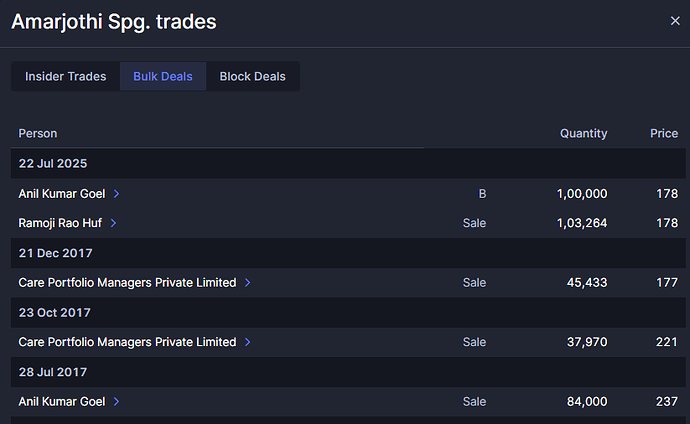Click the Person column header
690x424 pixels.
[38, 133]
